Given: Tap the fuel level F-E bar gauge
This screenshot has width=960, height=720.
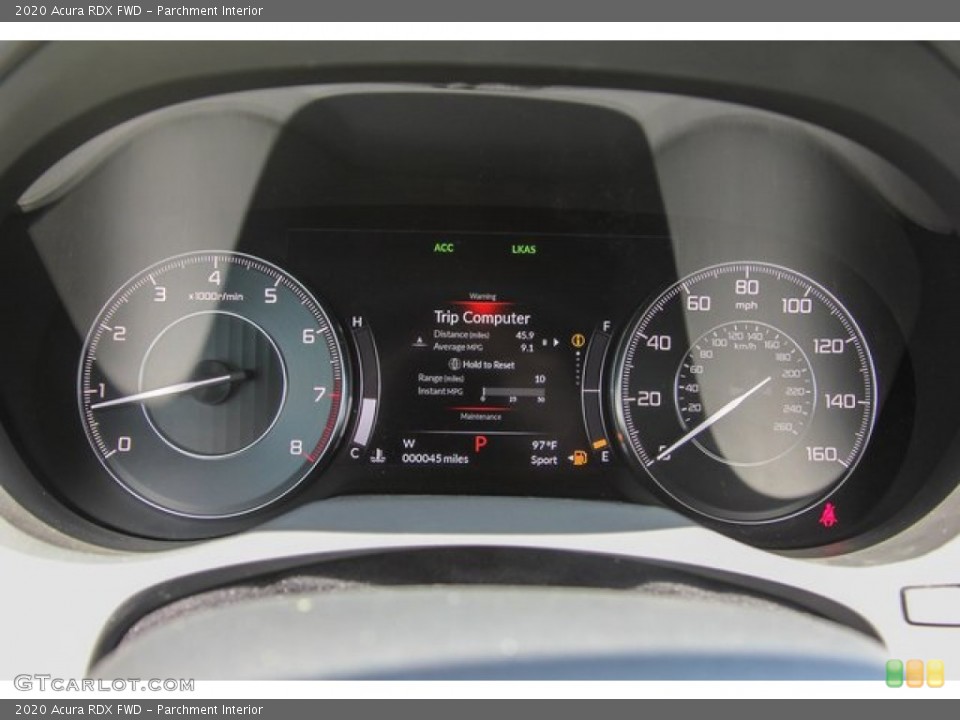Looking at the screenshot, I should pos(597,392).
